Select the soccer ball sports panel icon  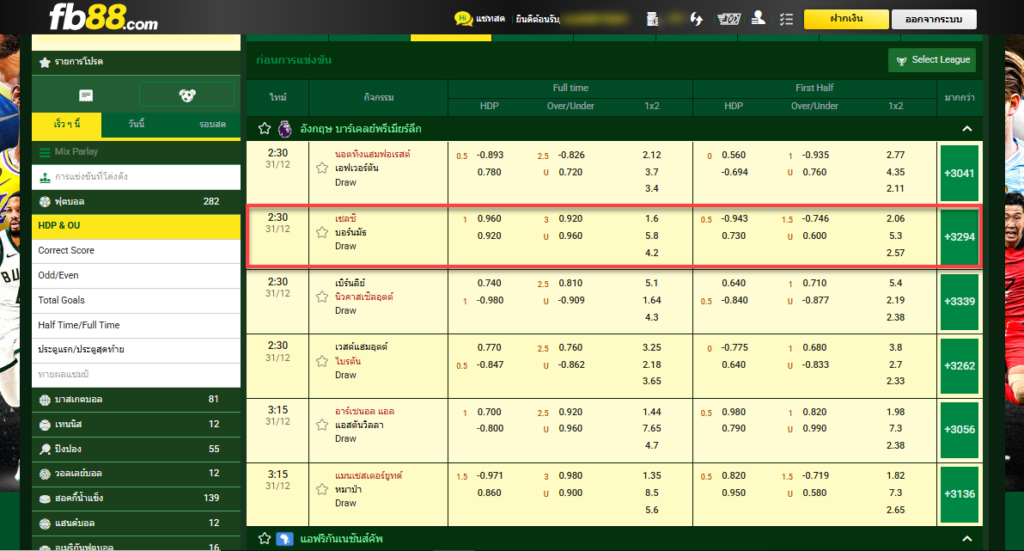click(x=187, y=95)
